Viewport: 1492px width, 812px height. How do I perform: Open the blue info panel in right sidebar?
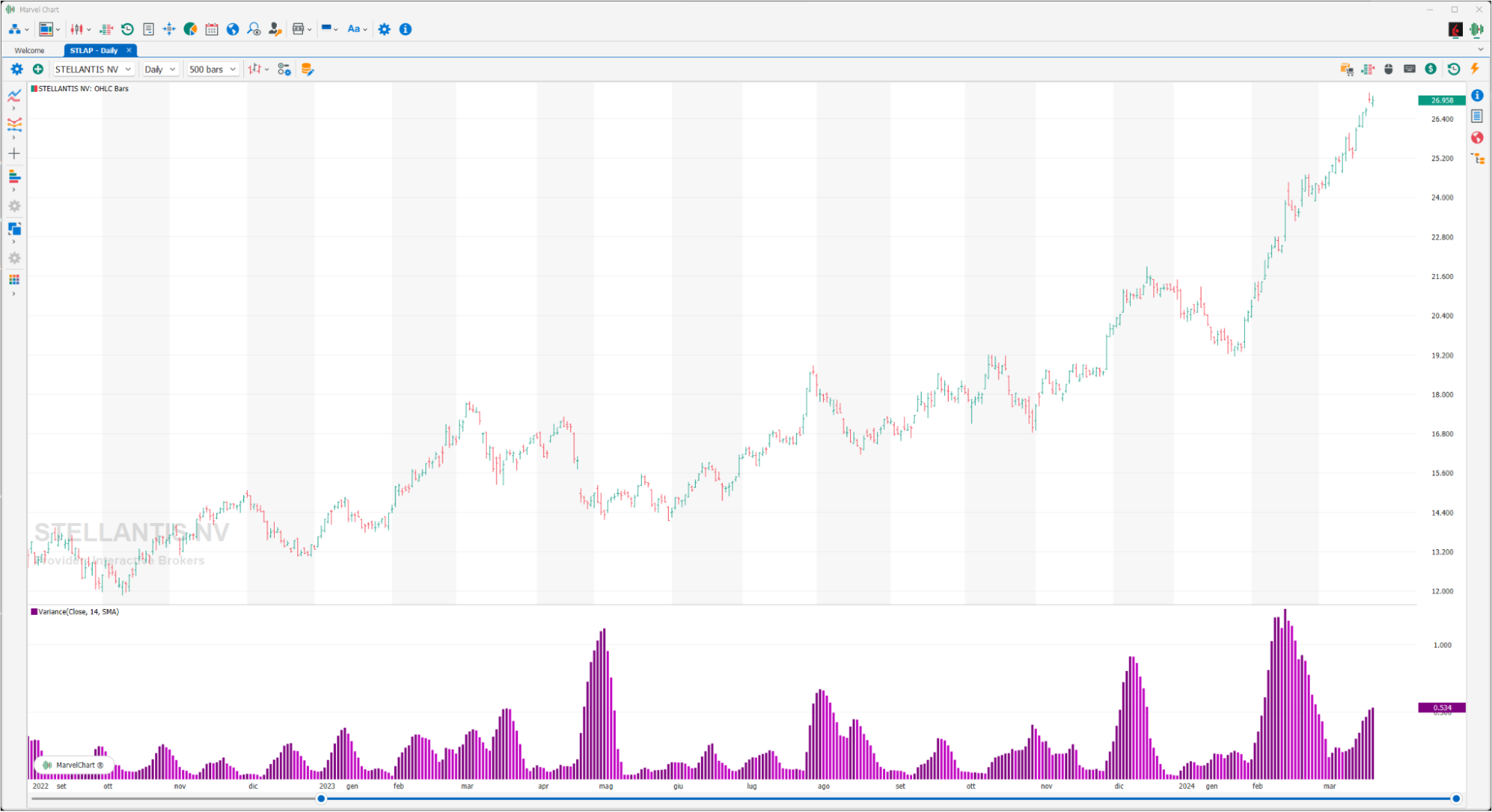click(1477, 95)
